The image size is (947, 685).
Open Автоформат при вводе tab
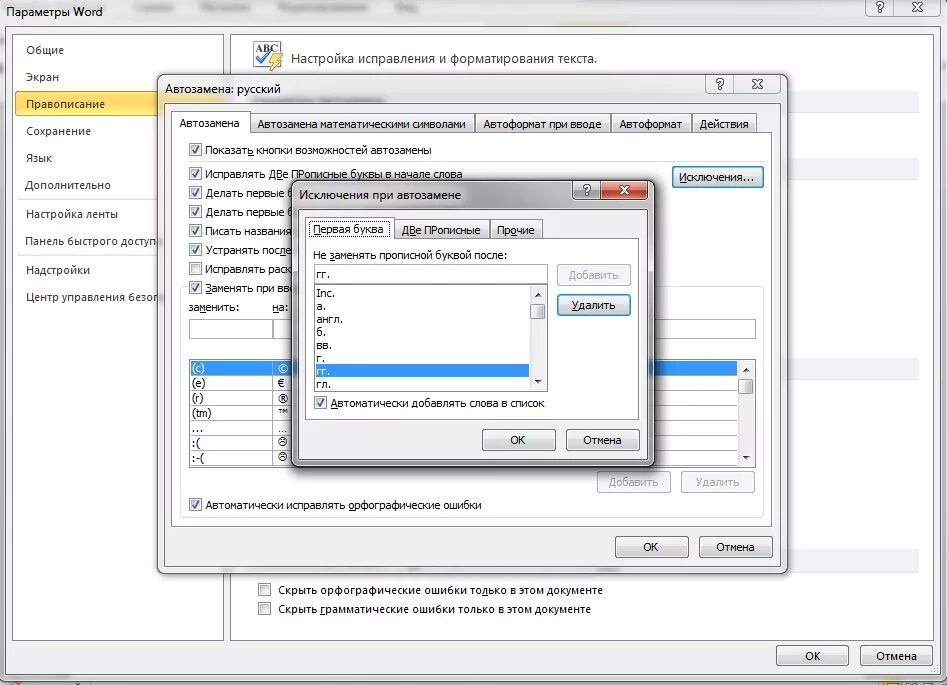click(x=542, y=124)
